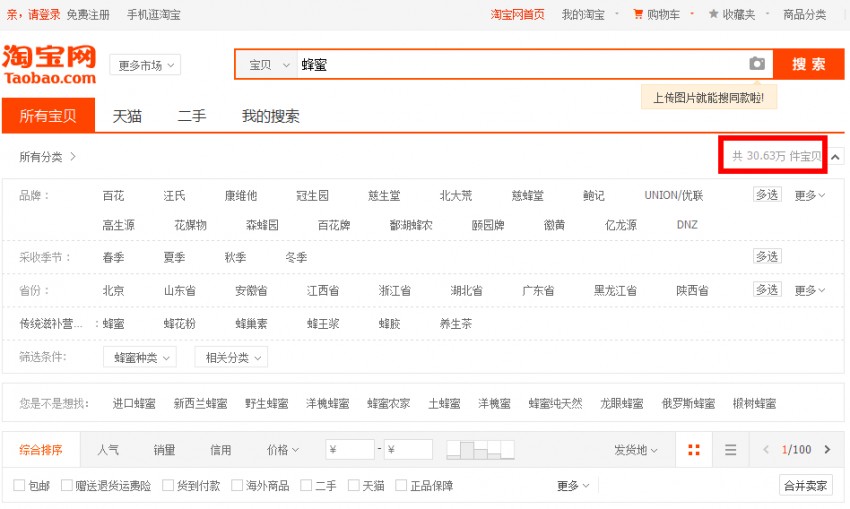Switch to the 天猫 tab

[x=127, y=115]
